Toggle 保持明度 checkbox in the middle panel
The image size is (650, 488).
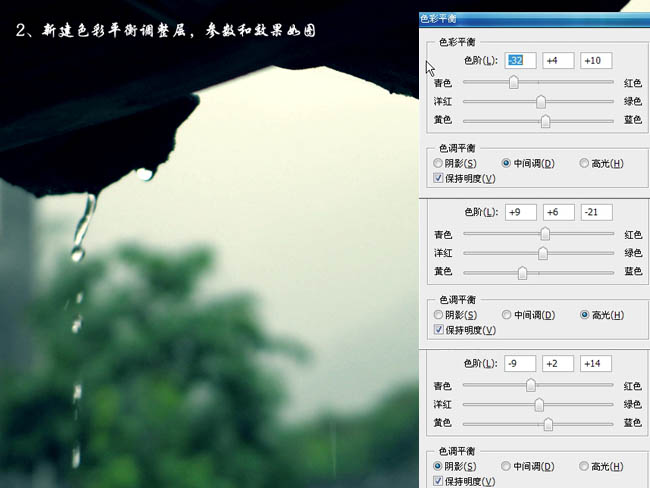tap(439, 329)
